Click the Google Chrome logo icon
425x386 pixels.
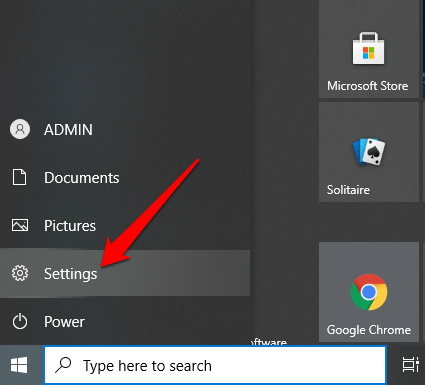click(x=369, y=292)
